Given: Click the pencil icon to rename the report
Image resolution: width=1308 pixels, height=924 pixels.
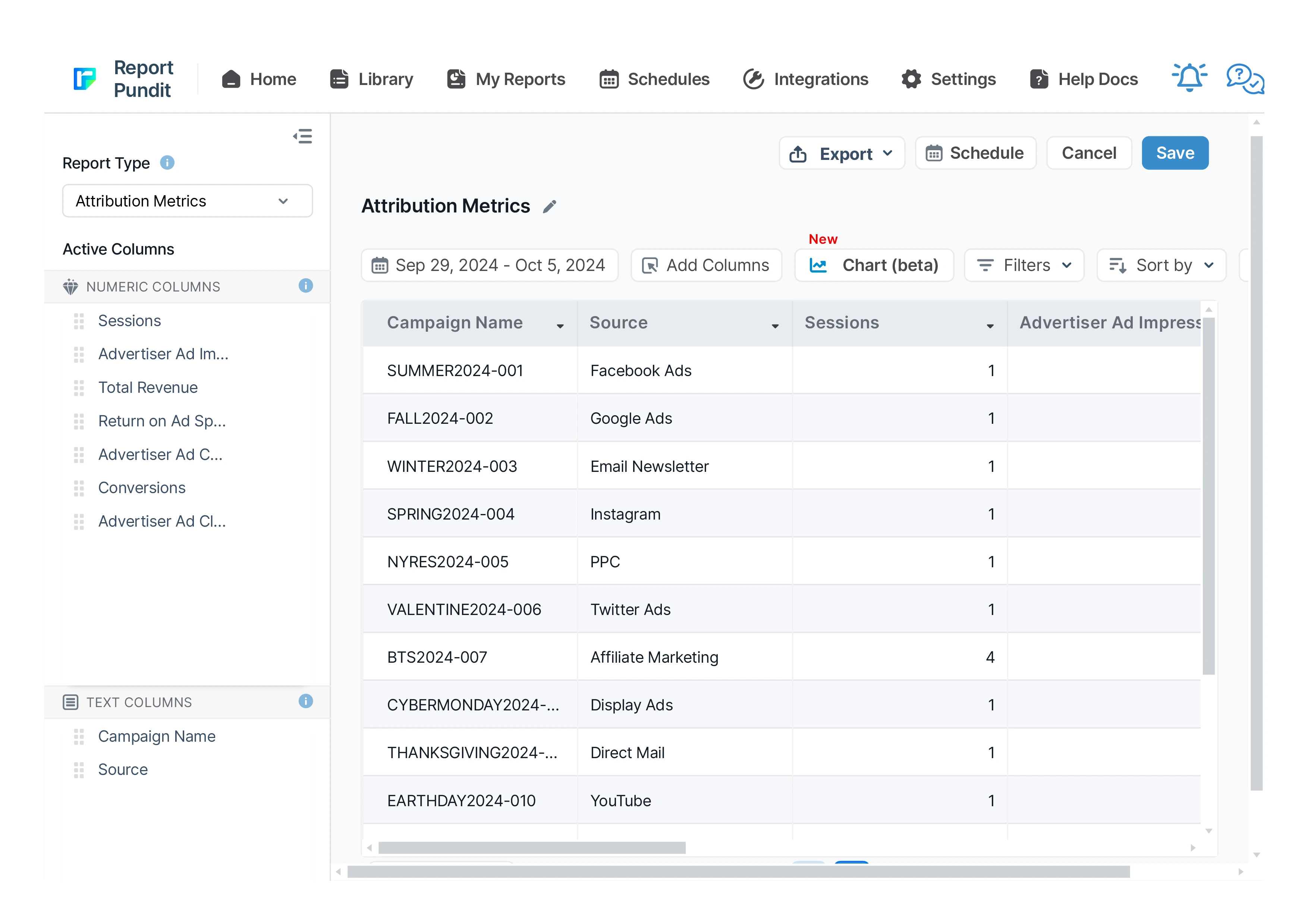Looking at the screenshot, I should click(x=549, y=206).
